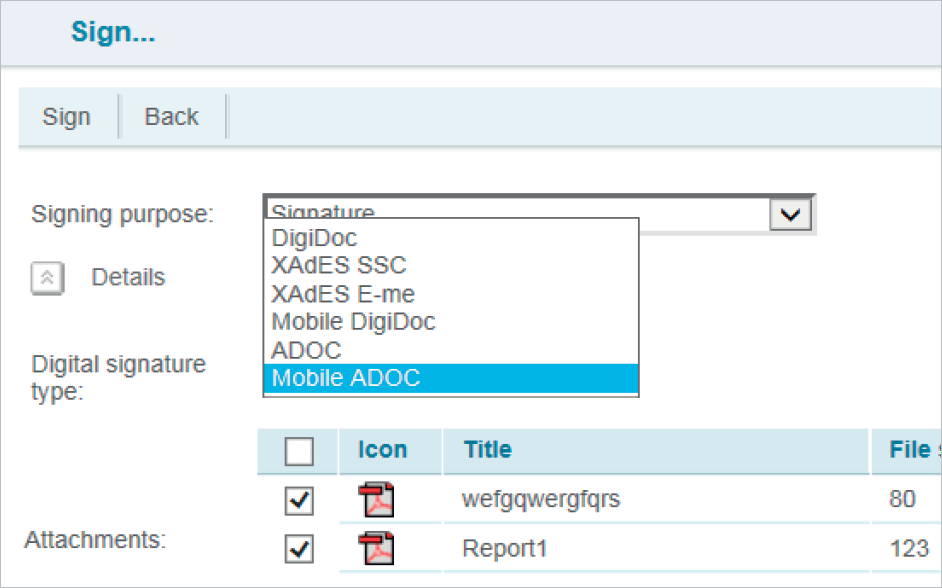
Task: Click the file size value 80
Action: (x=902, y=499)
